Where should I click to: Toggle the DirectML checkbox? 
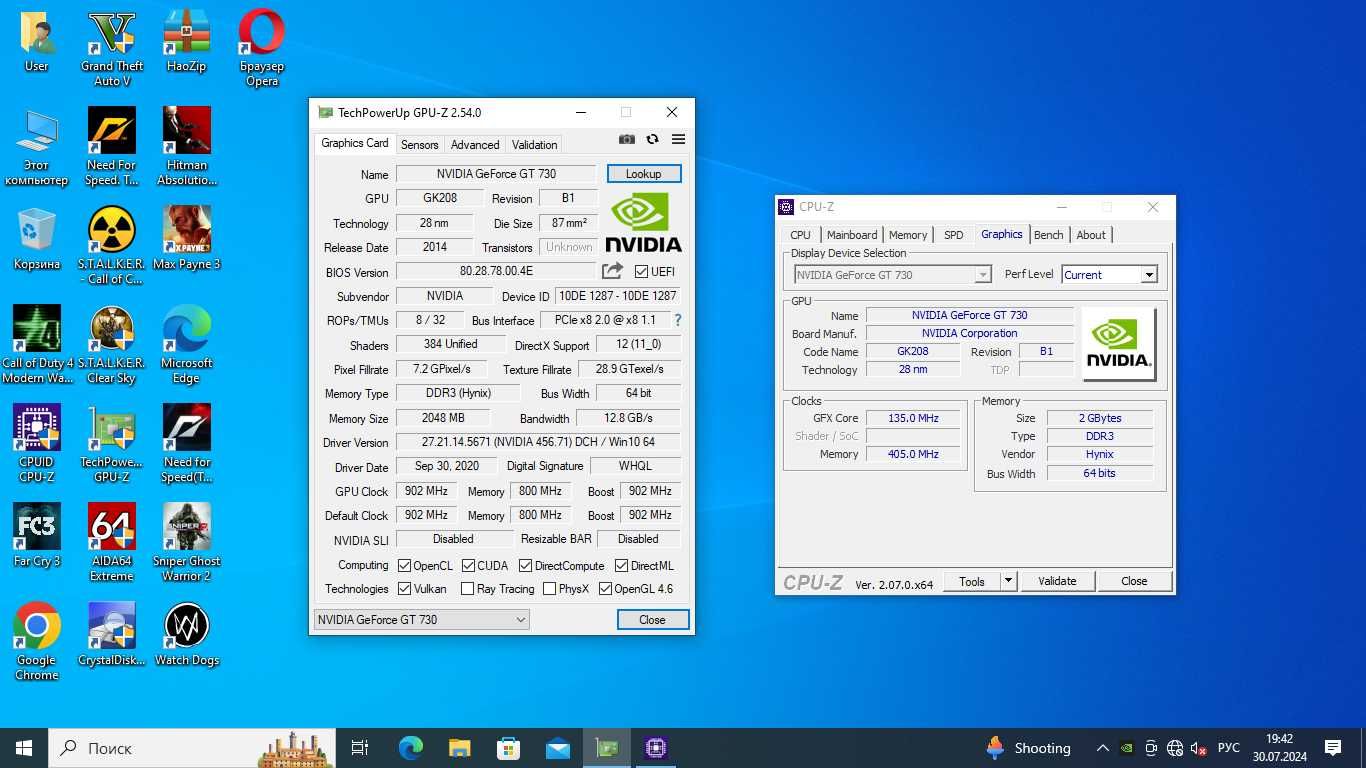(x=621, y=566)
